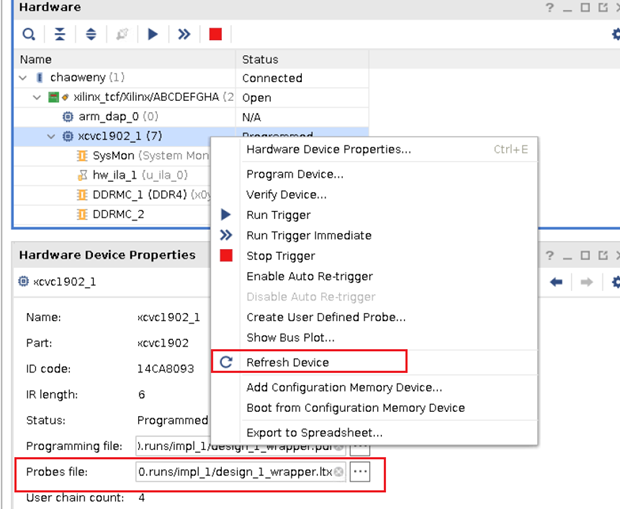
Task: Click the Expand All toolbar icon
Action: coord(91,34)
